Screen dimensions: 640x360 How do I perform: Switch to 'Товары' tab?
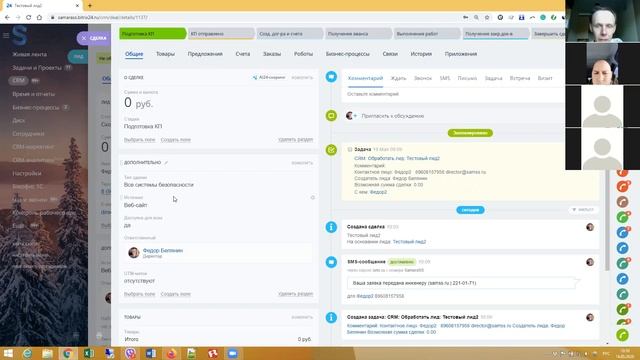(165, 54)
